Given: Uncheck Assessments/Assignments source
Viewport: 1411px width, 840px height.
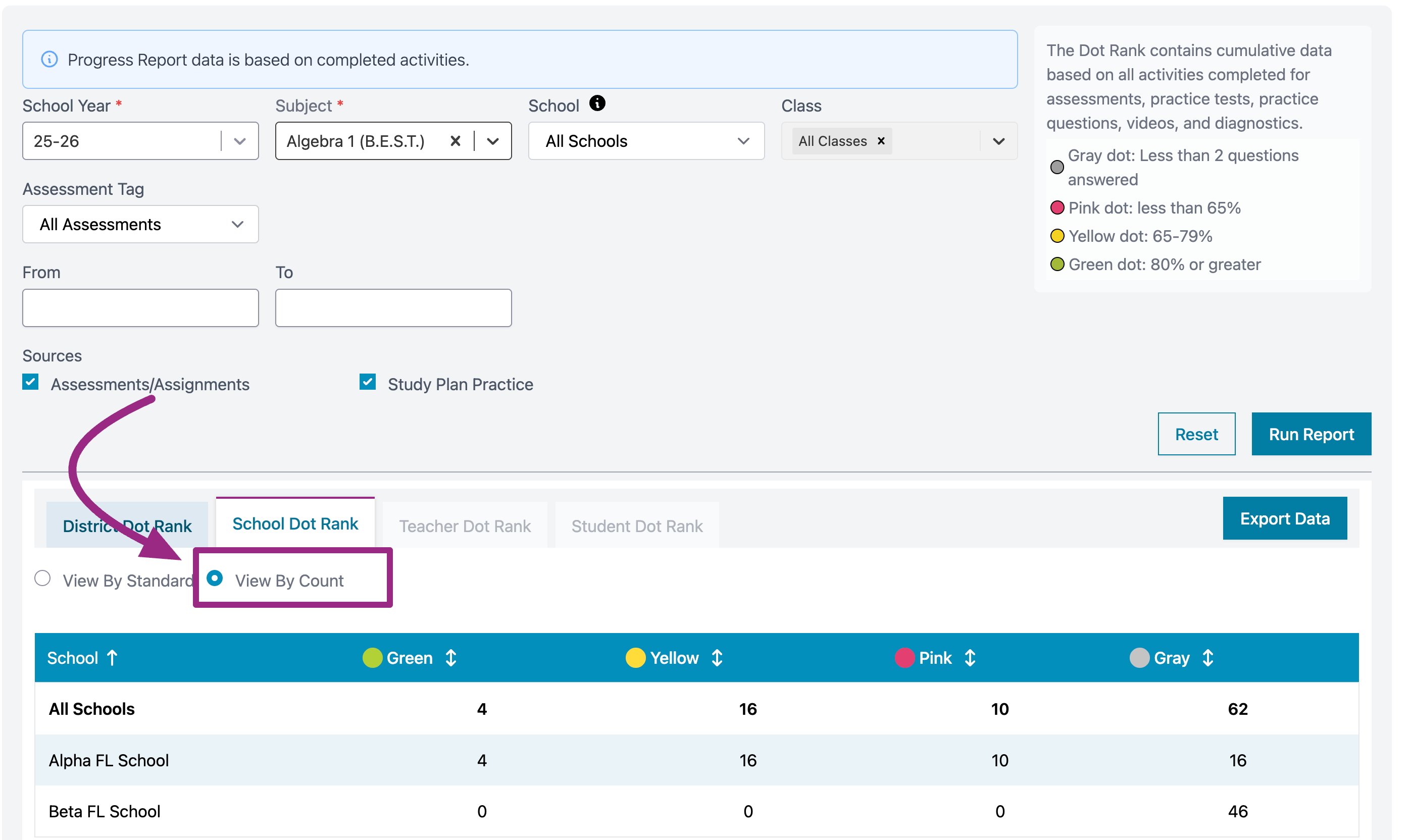Looking at the screenshot, I should click(31, 382).
